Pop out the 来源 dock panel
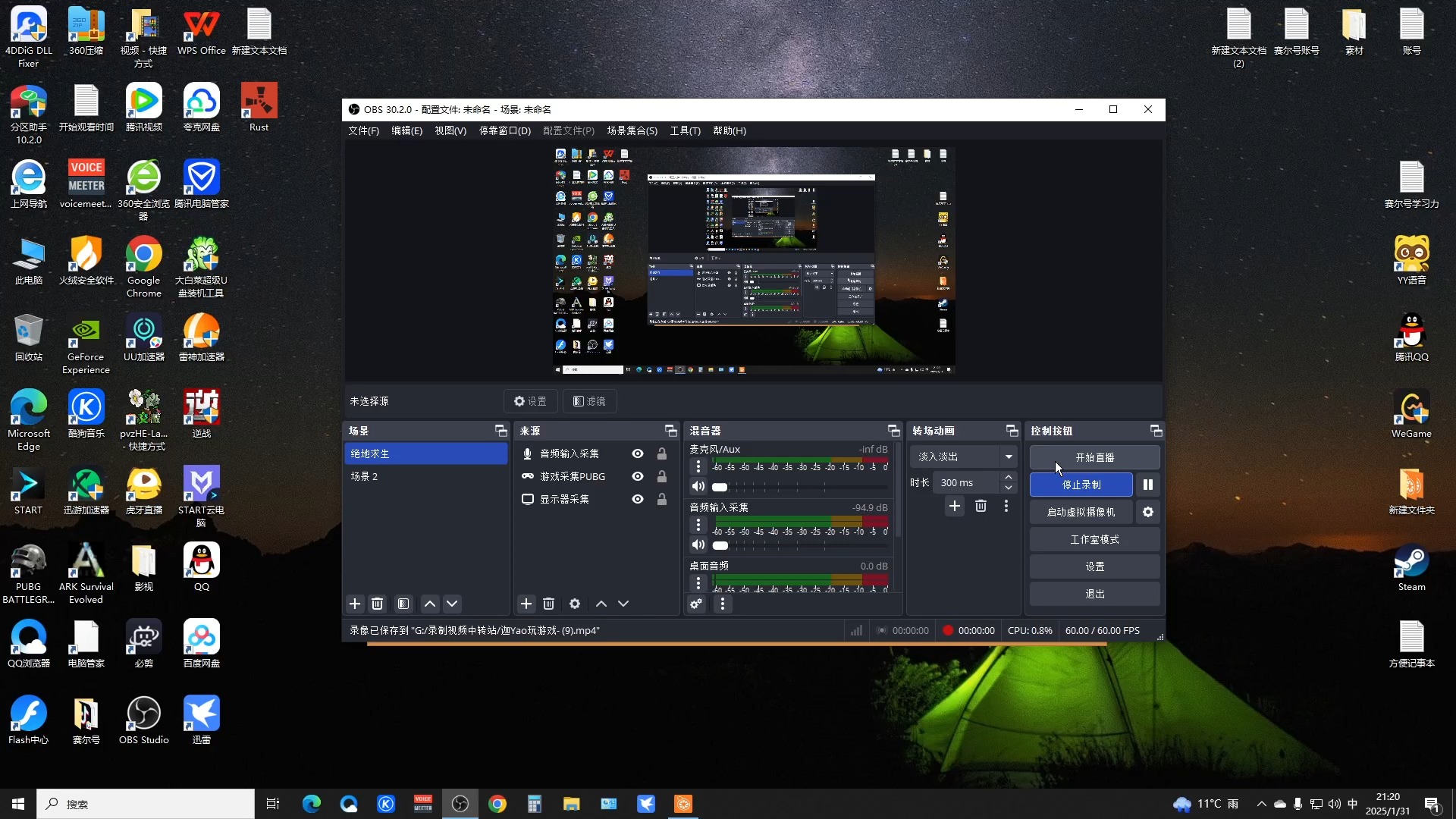Screen dimensions: 1456x819 point(671,431)
